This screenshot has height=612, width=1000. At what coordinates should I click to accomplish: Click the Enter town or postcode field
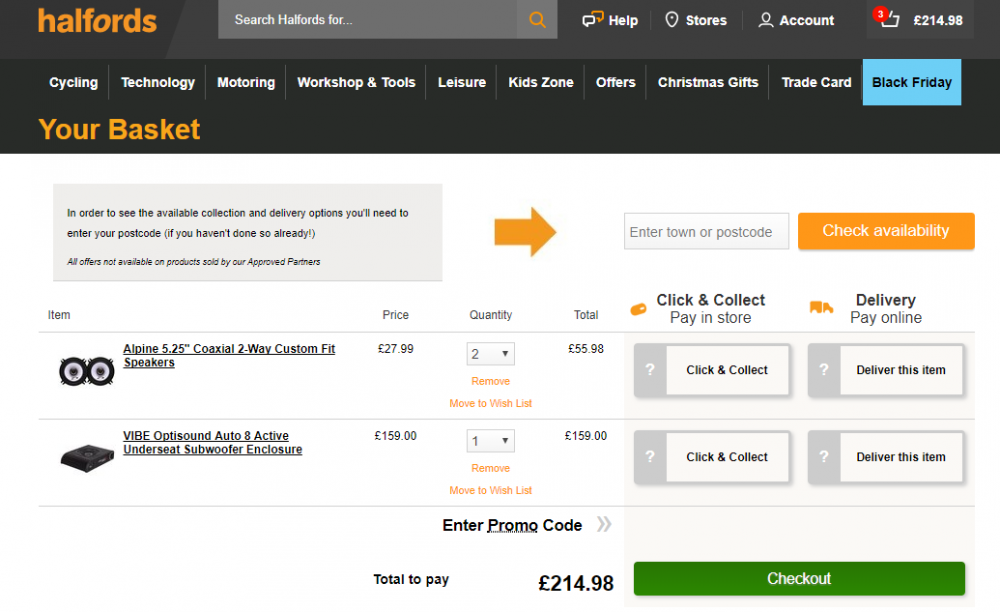706,231
